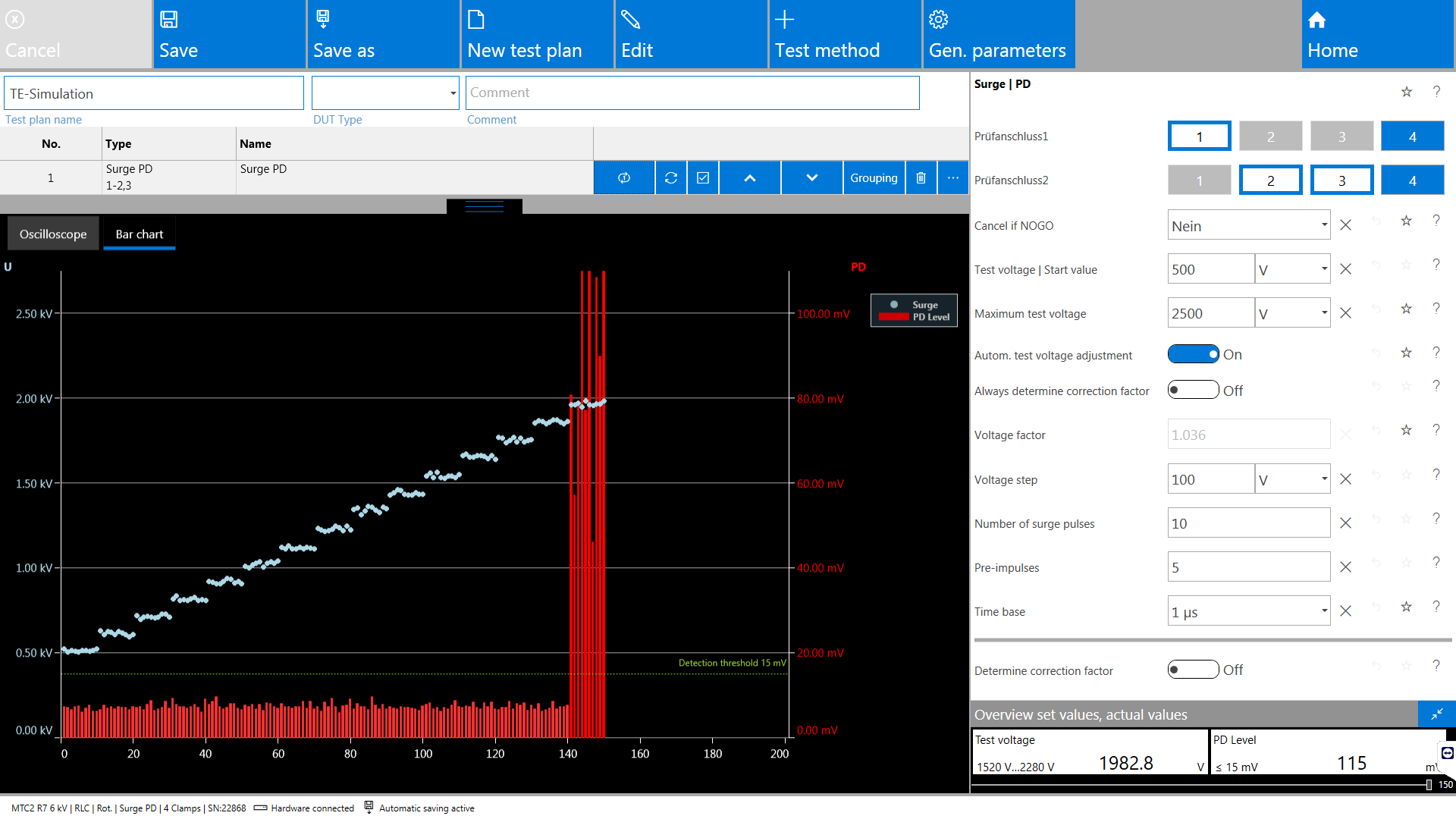
Task: Delete test step with trash icon
Action: click(x=921, y=177)
